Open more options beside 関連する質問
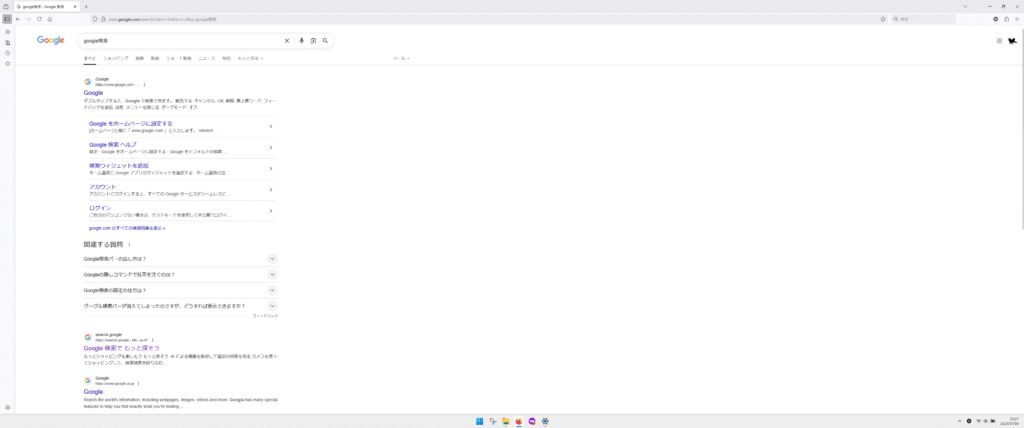The image size is (1024, 428). (x=129, y=245)
